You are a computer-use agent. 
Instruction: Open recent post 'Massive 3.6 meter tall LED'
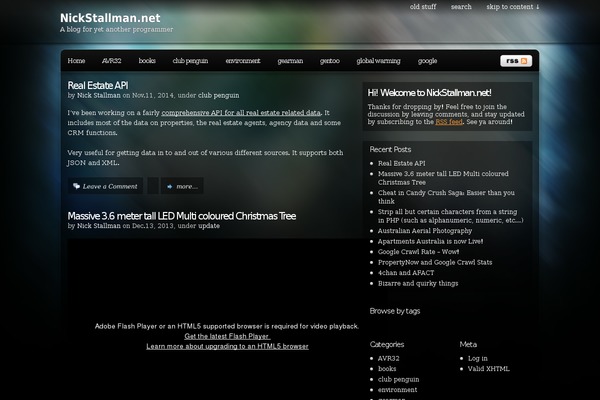[x=443, y=178]
